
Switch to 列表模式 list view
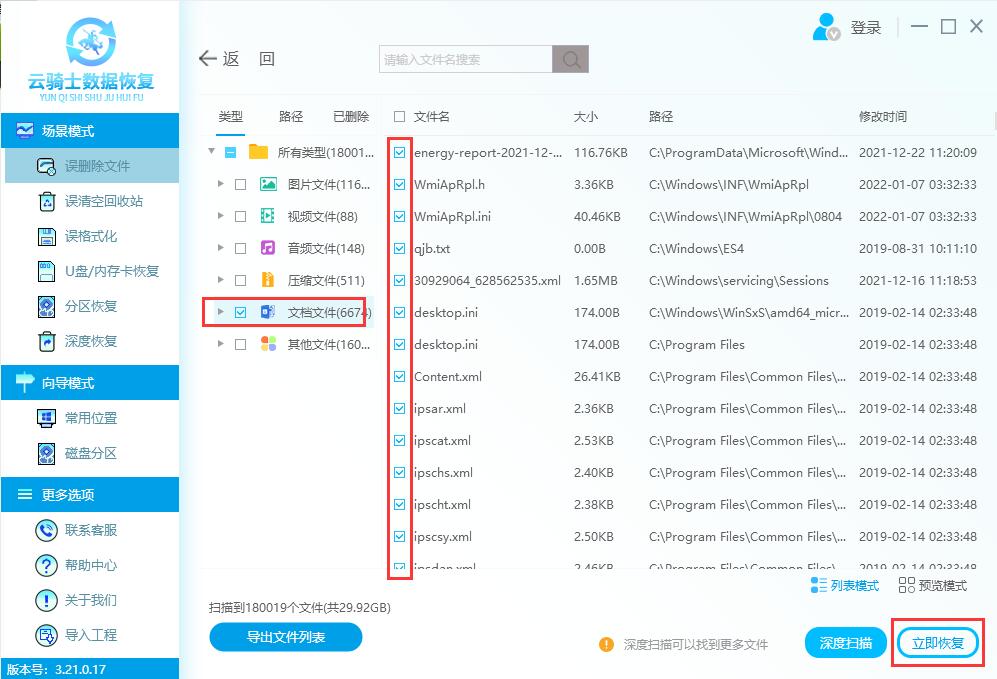click(844, 586)
